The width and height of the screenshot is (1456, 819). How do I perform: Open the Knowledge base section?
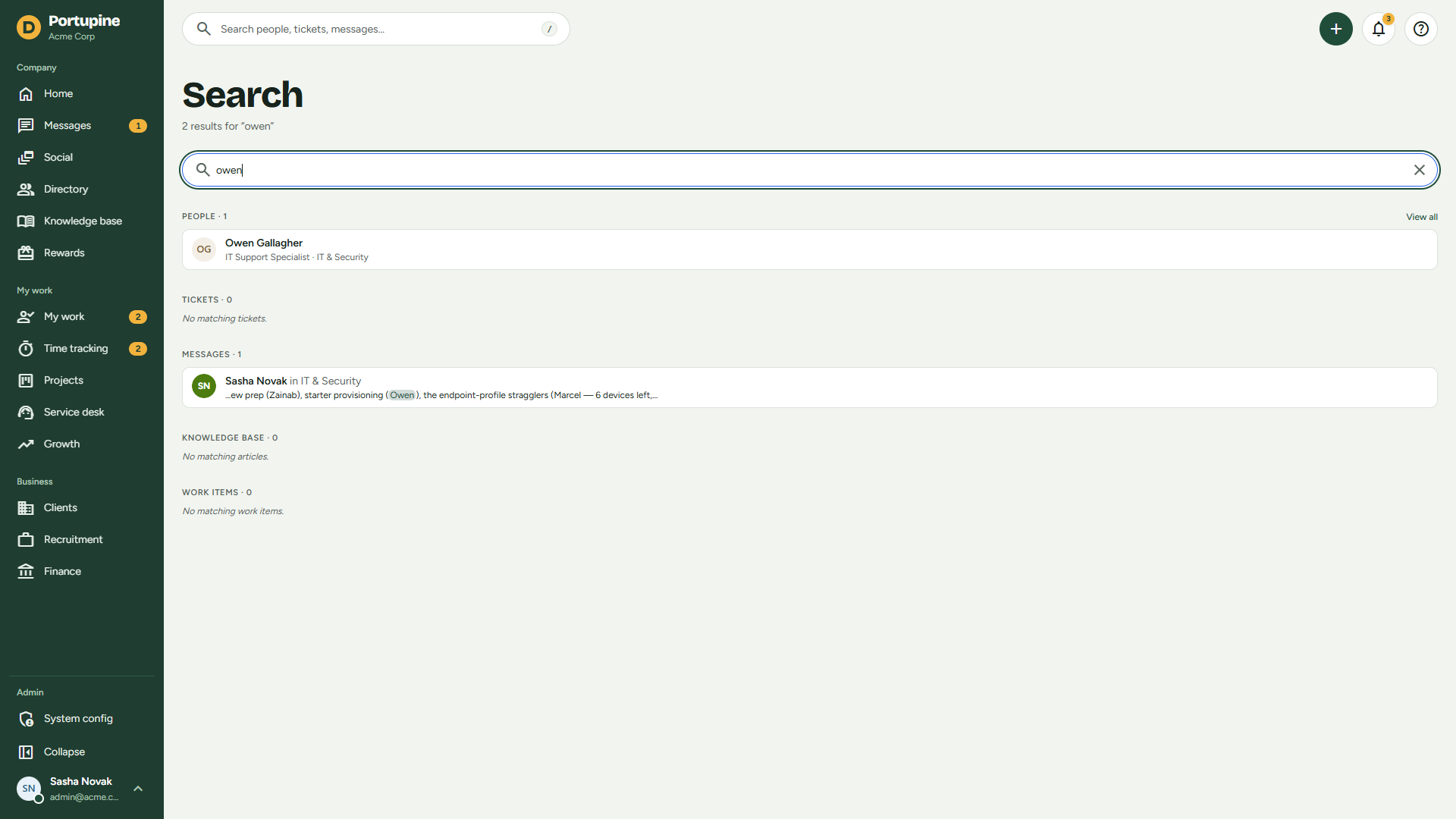point(82,221)
